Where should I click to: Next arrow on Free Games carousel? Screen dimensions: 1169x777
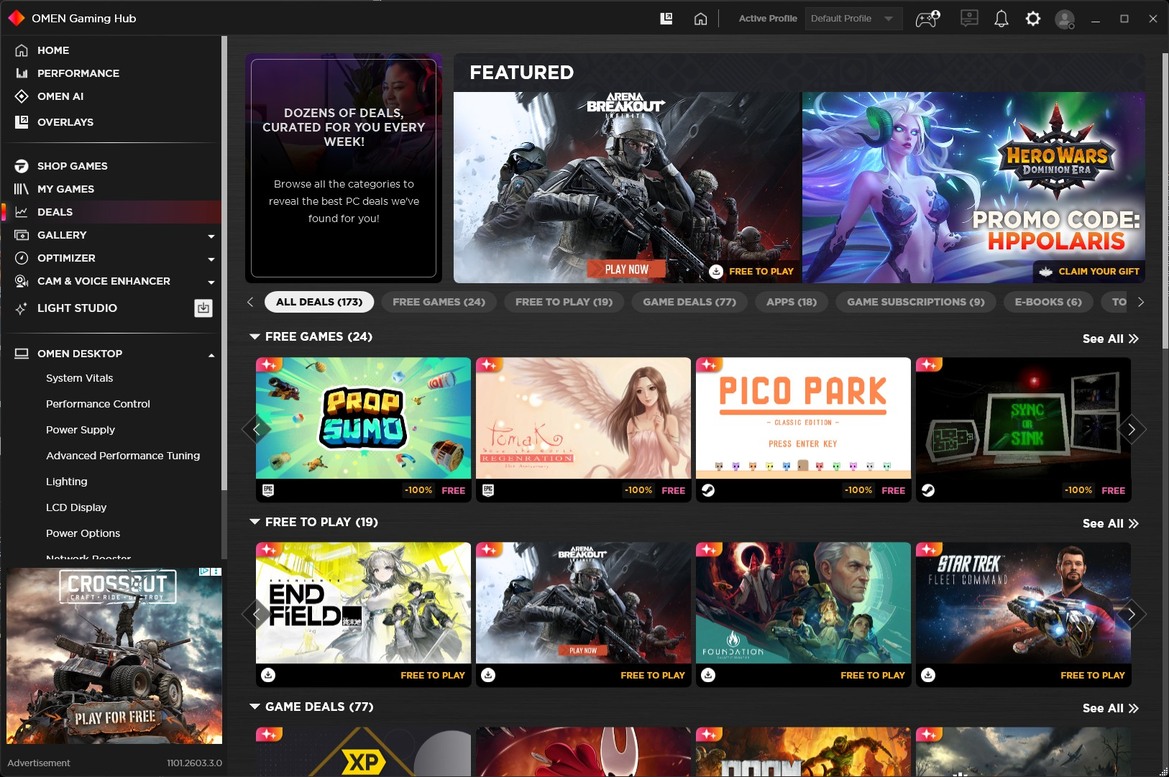click(1131, 429)
